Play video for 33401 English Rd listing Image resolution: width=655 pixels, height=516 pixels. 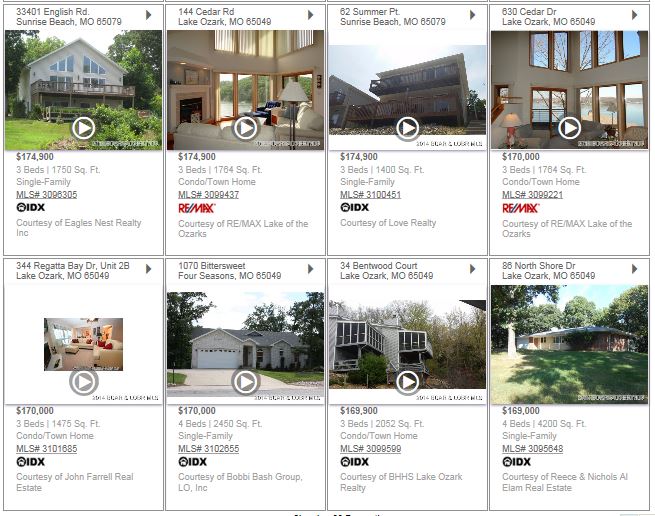click(84, 128)
